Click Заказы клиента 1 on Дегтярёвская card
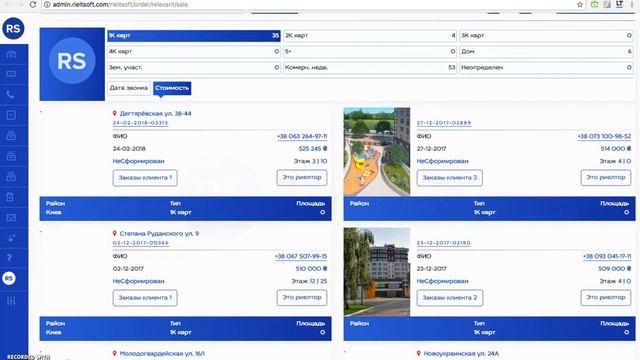Screen dimensions: 640x360 [145, 178]
